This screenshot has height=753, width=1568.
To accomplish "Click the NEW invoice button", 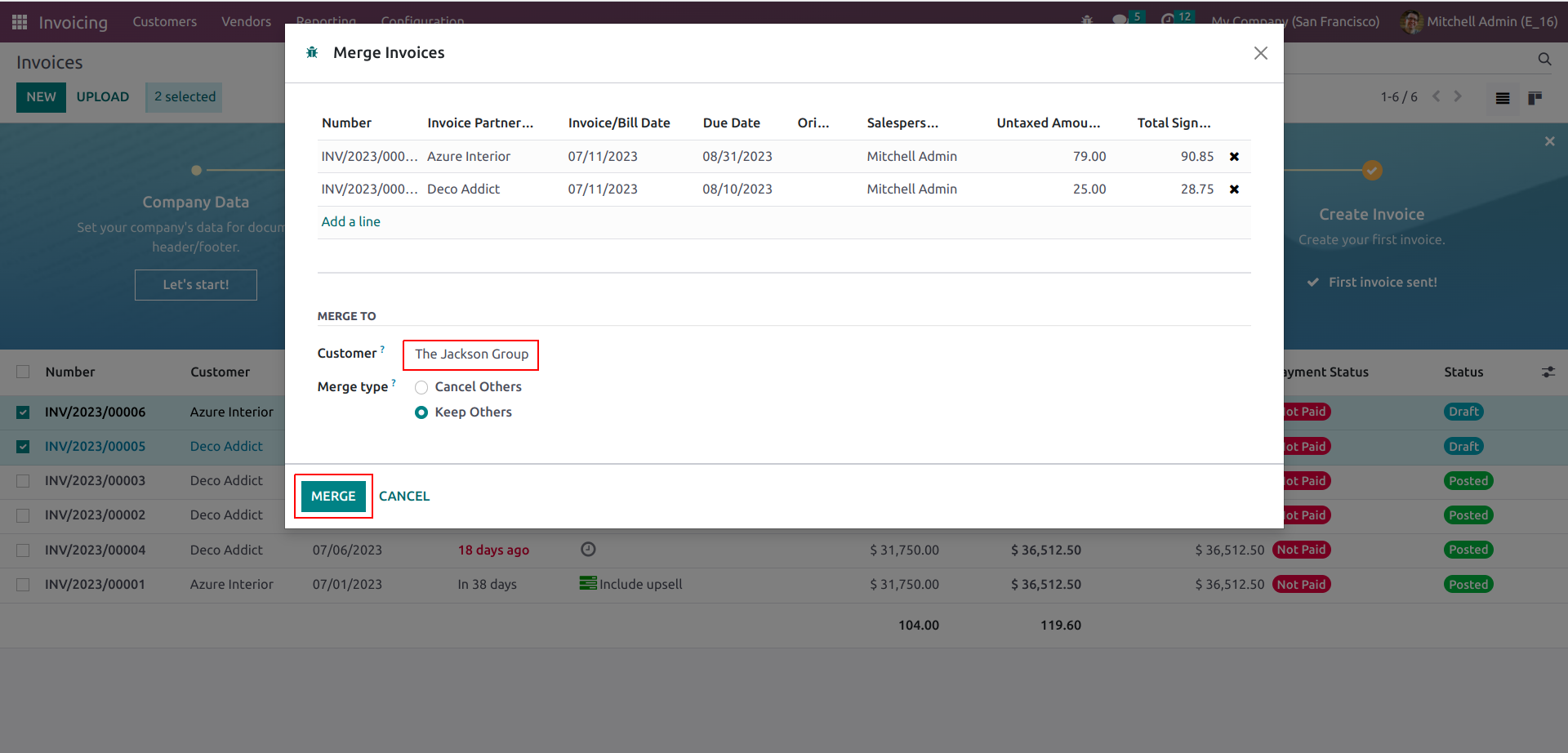I will [41, 97].
